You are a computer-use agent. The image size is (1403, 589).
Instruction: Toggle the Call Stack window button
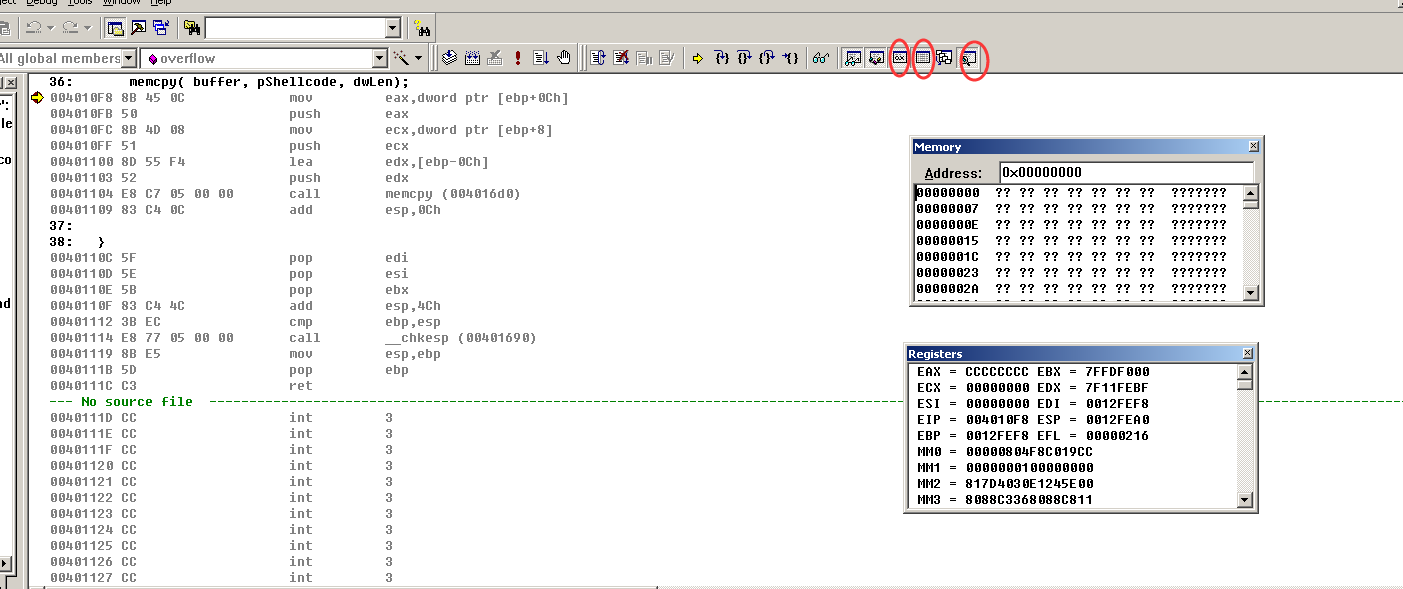pyautogui.click(x=944, y=58)
